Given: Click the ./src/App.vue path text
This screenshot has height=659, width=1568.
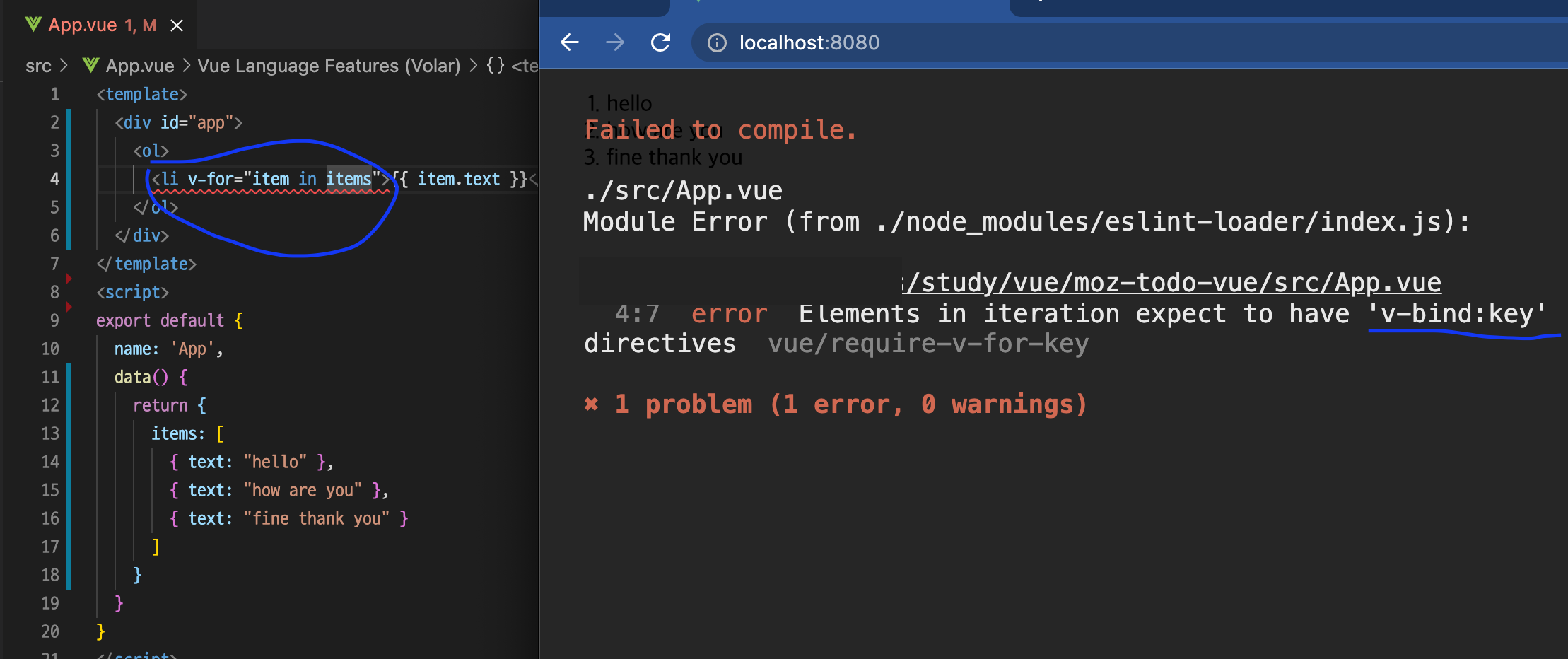Looking at the screenshot, I should [683, 191].
